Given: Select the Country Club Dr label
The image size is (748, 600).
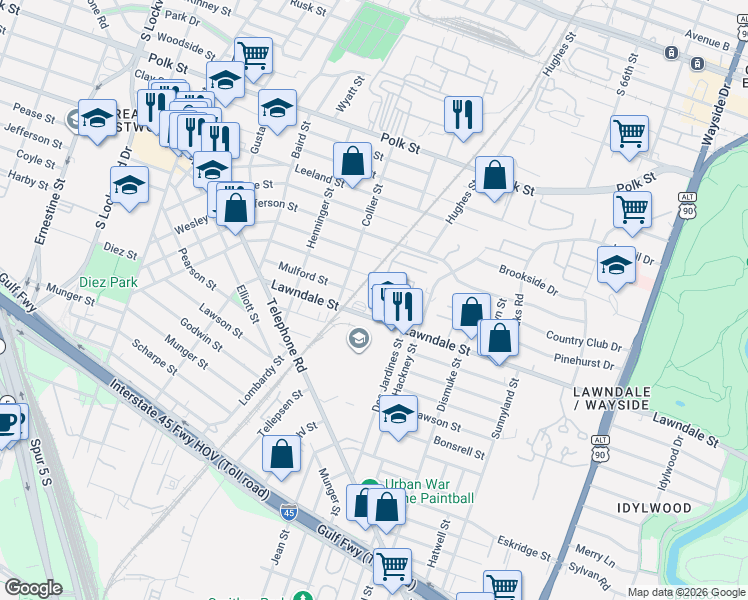Looking at the screenshot, I should click(584, 341).
